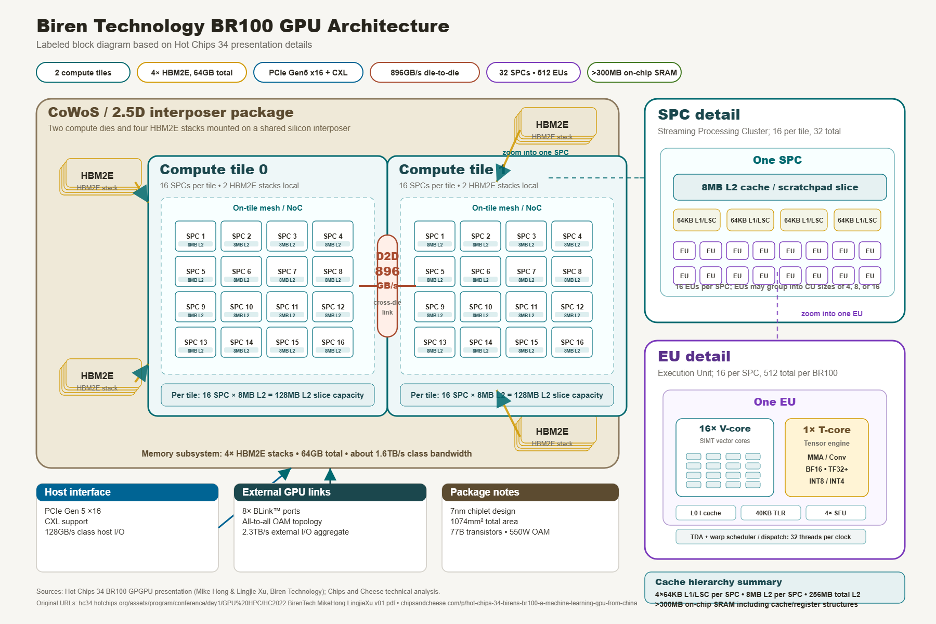
Task: Select the 'Compute tile 0' heading
Action: pyautogui.click(x=214, y=169)
